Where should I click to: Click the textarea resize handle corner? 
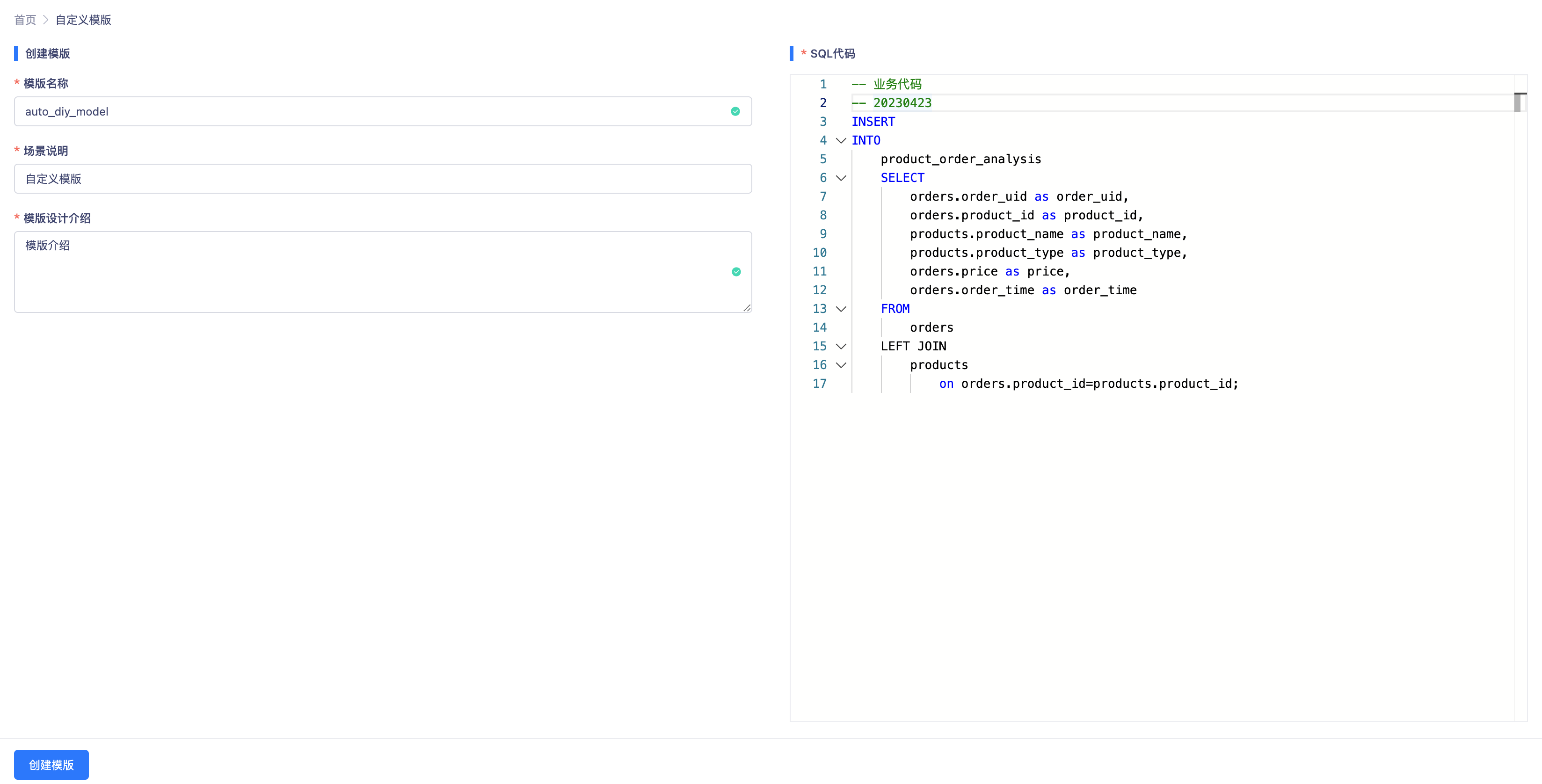tap(747, 308)
